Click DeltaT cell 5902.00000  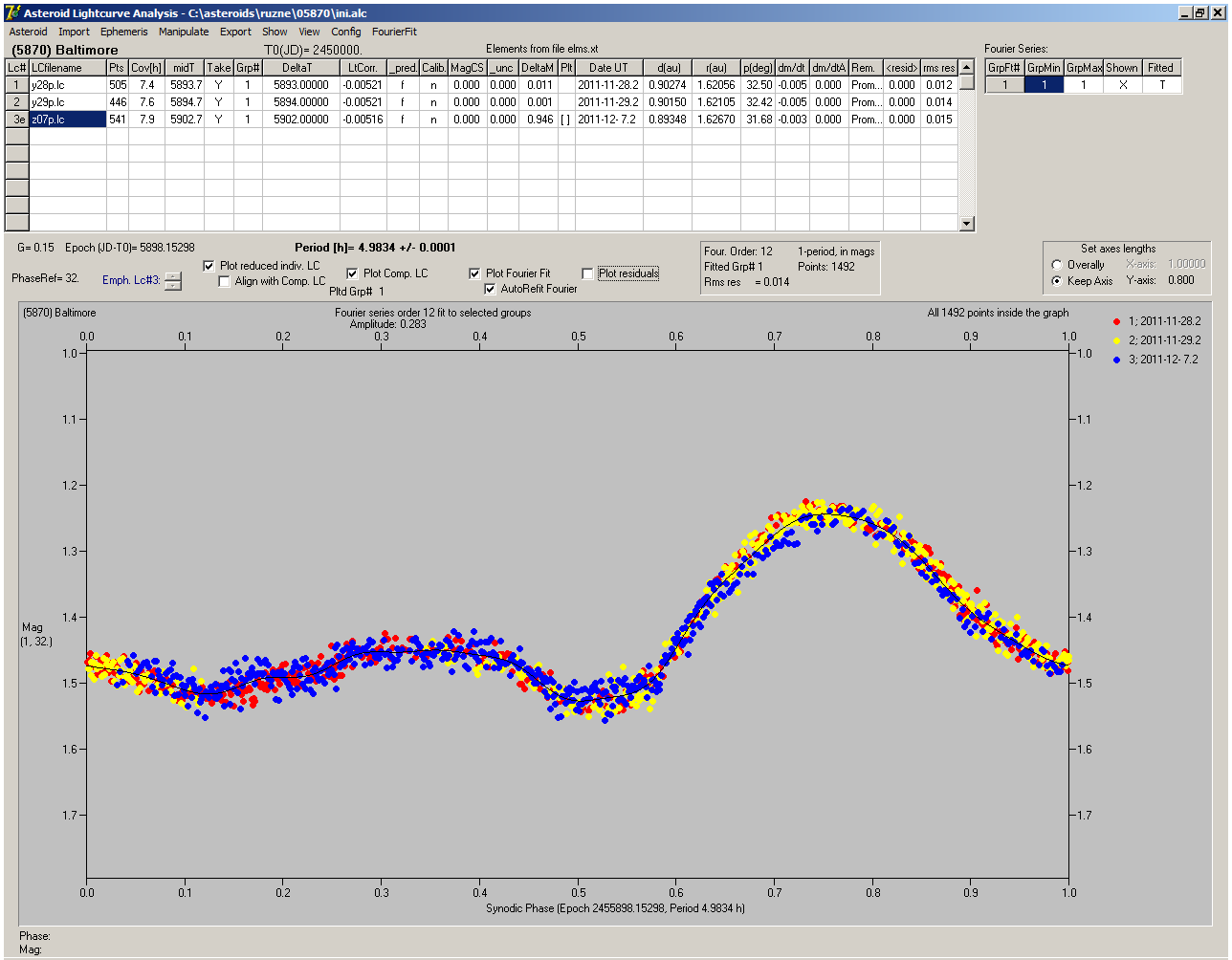pyautogui.click(x=301, y=120)
